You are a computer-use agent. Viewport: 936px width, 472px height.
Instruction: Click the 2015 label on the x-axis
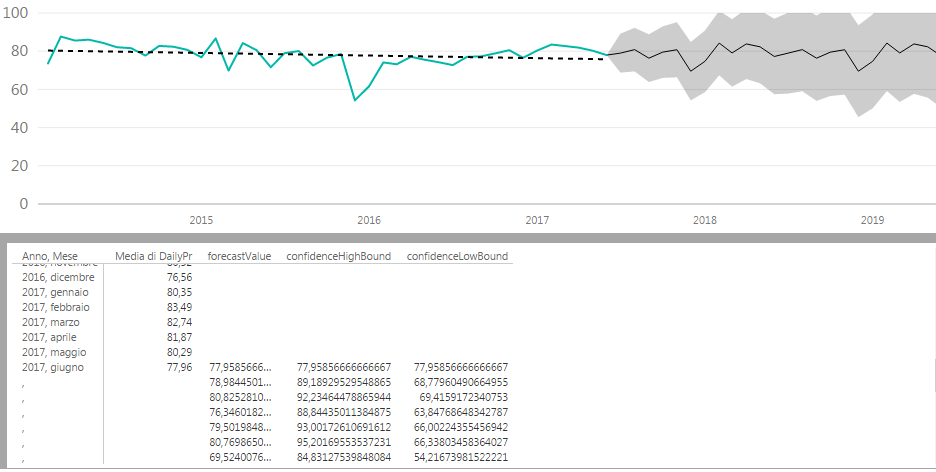point(201,220)
